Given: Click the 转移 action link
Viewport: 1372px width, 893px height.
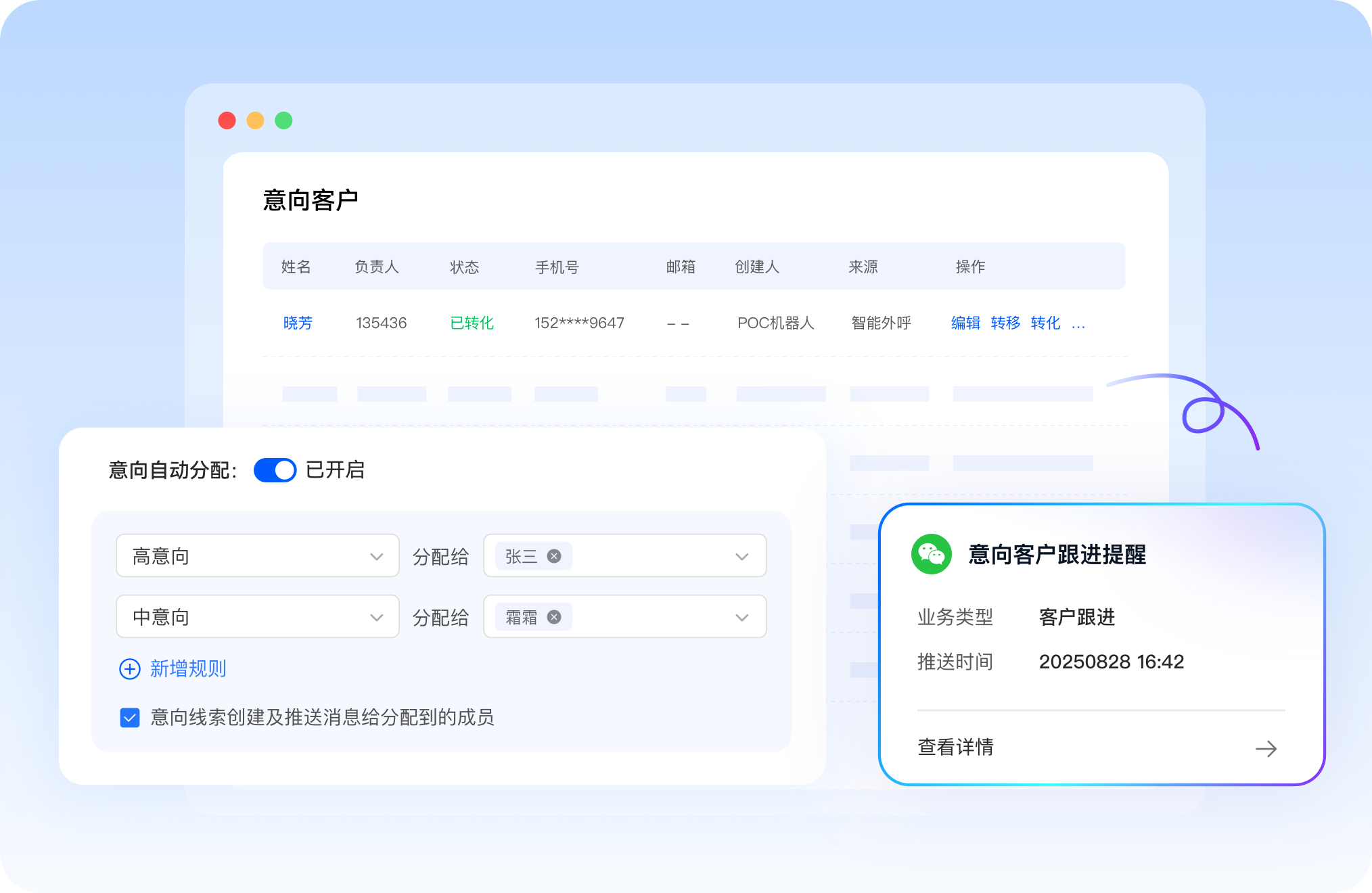Looking at the screenshot, I should 1005,323.
